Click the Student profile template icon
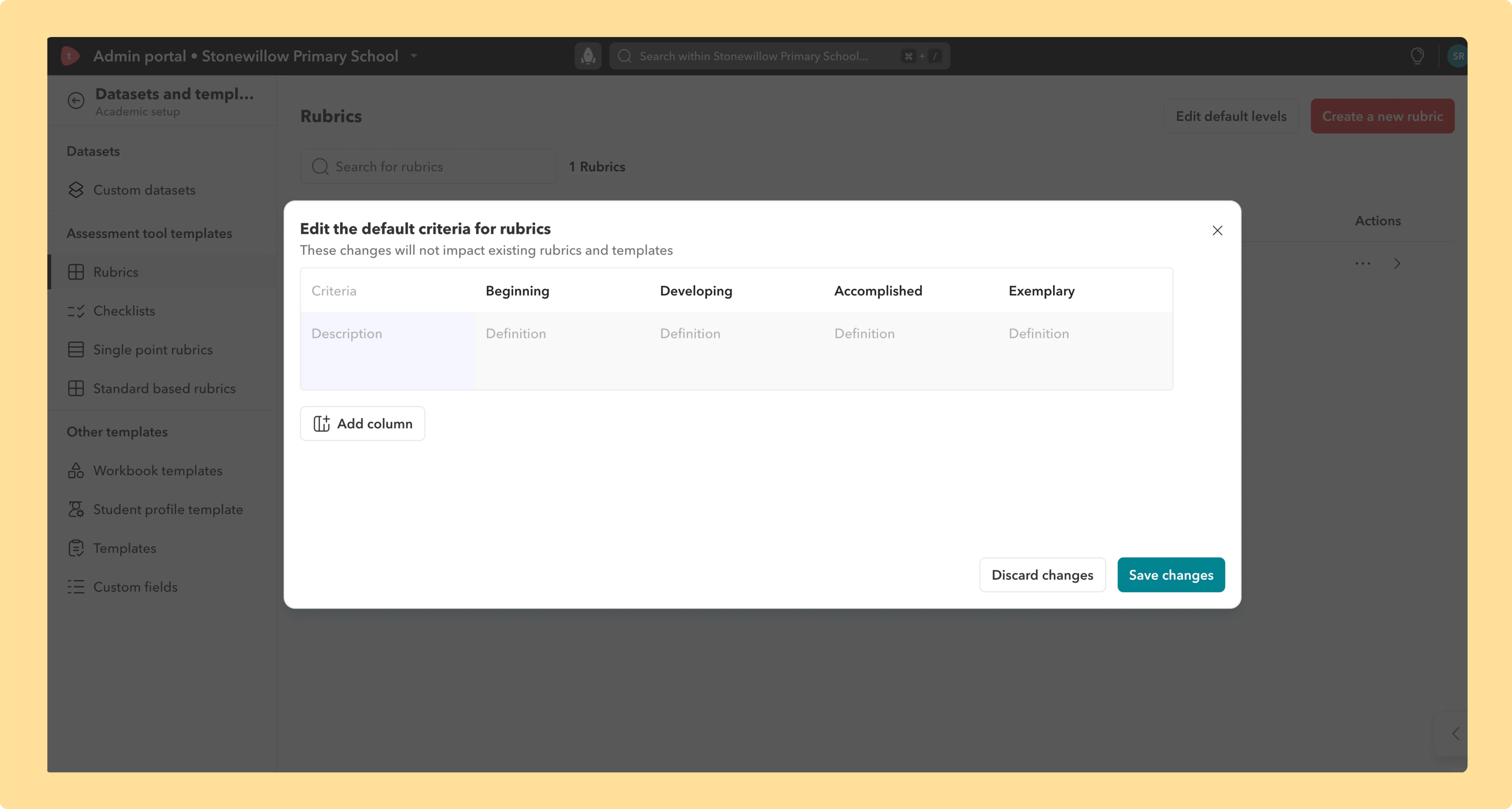 [76, 510]
